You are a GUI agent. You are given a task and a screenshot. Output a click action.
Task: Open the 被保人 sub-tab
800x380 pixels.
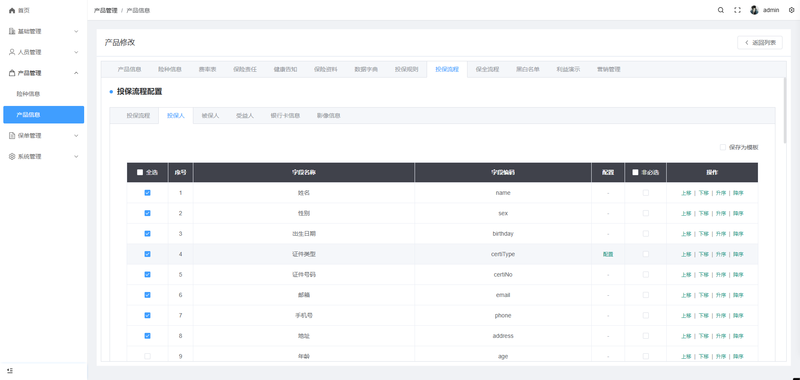[x=210, y=116]
